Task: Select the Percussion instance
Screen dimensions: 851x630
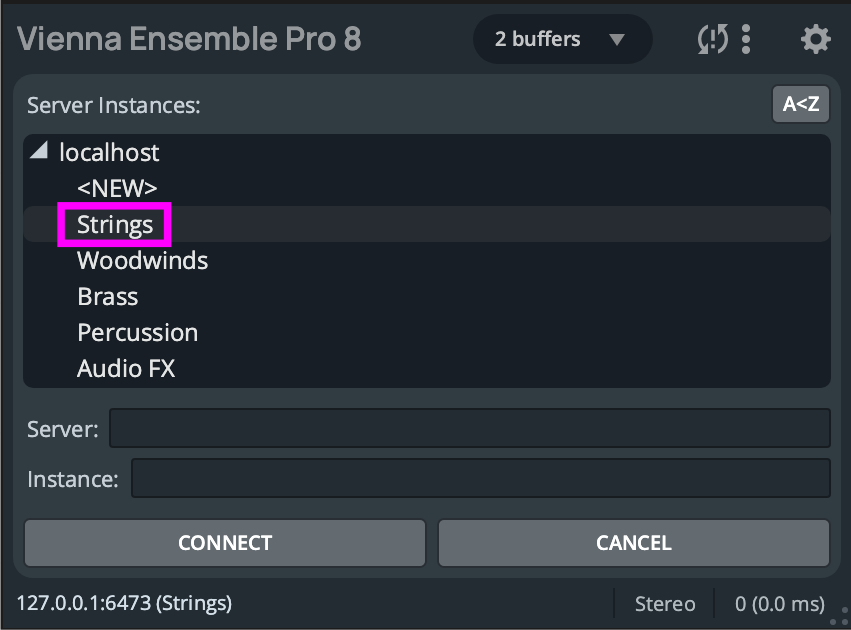Action: 137,332
